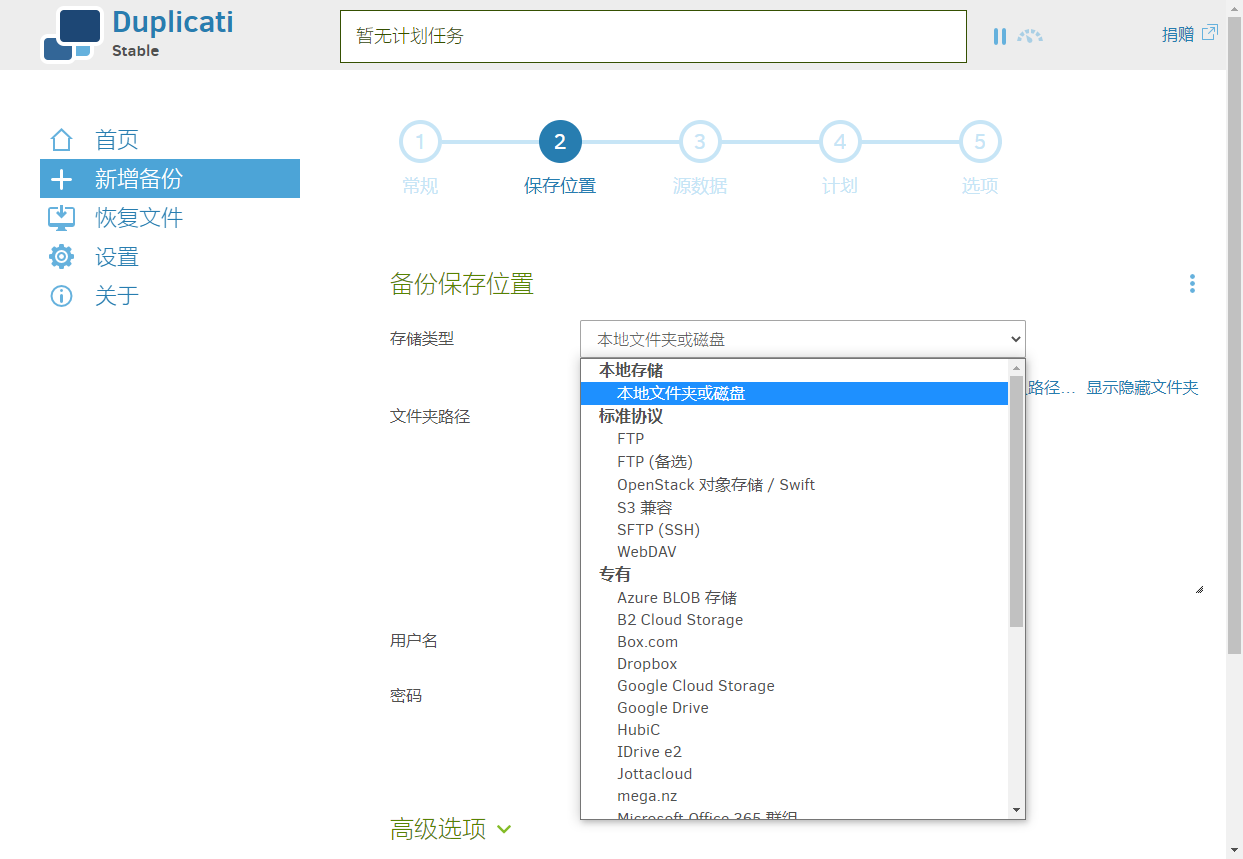Open 恢复文件 restore icon in the sidebar

pos(61,218)
